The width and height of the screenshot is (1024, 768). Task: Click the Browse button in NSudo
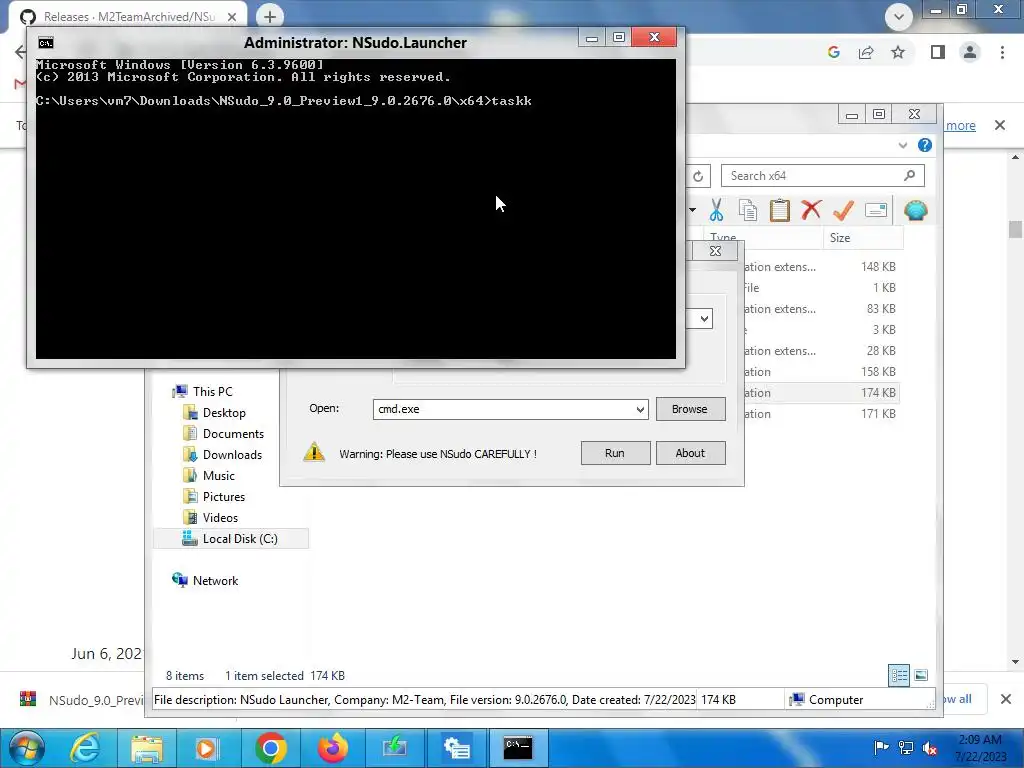pyautogui.click(x=690, y=409)
